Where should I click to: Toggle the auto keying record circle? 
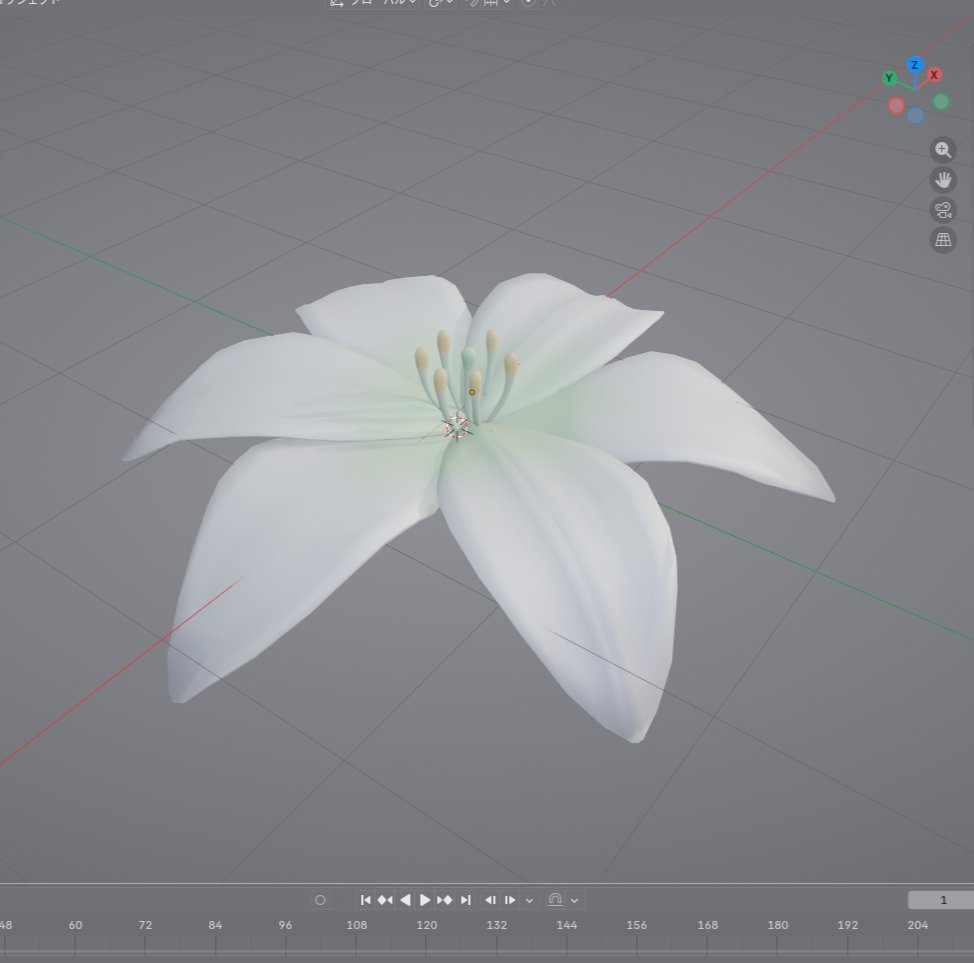coord(321,900)
